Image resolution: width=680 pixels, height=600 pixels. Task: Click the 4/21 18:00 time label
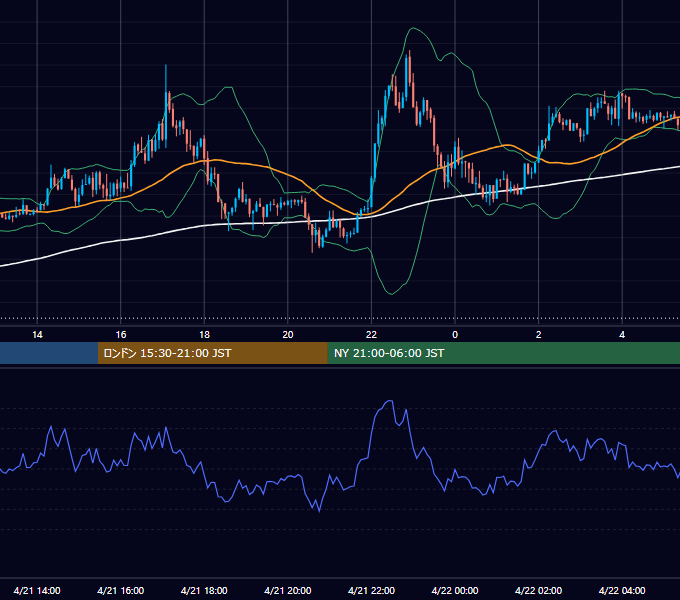click(x=204, y=590)
